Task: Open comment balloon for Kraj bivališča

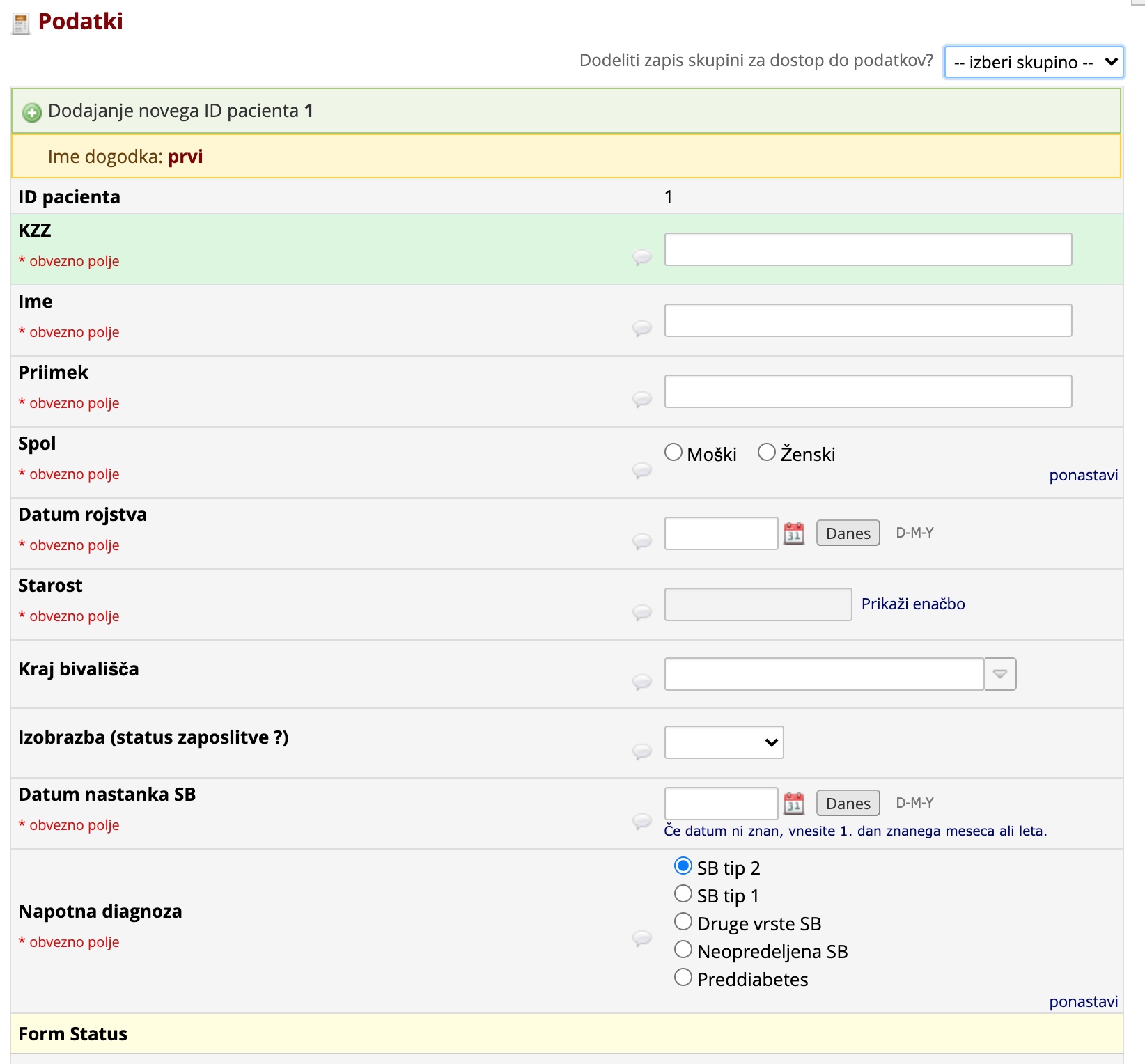Action: click(x=641, y=682)
